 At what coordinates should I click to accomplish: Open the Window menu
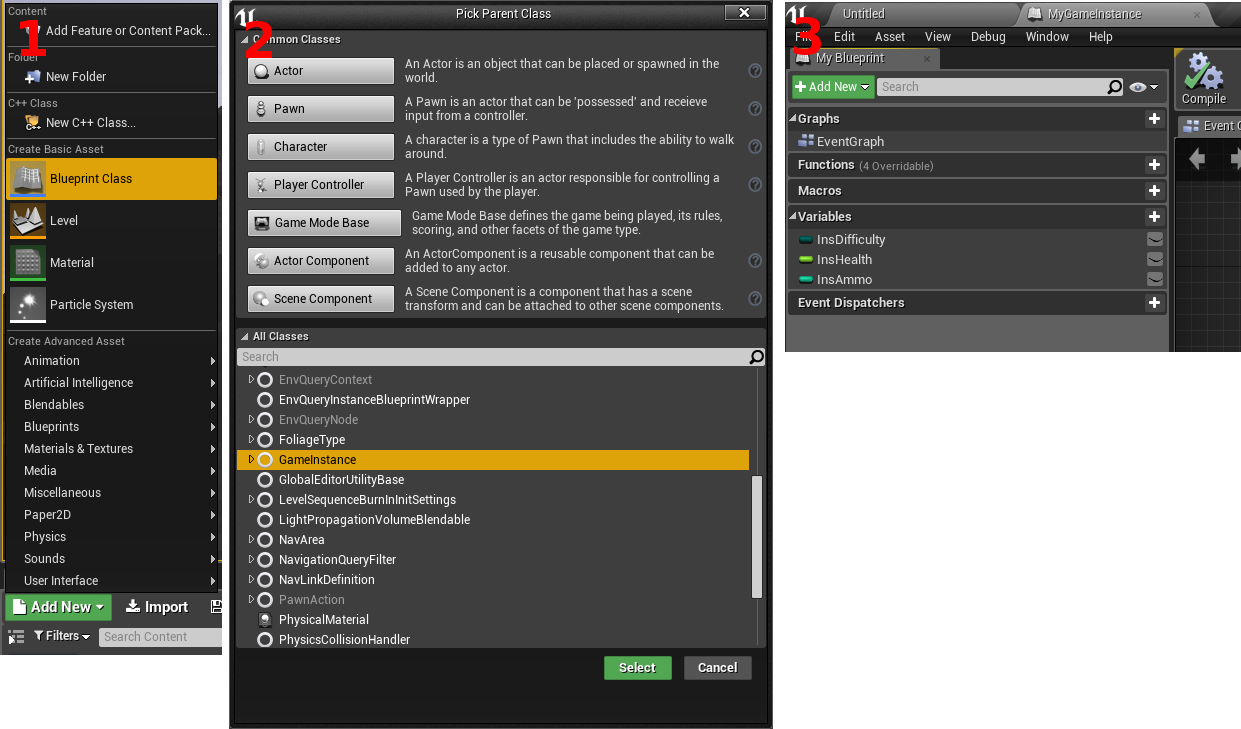[x=1047, y=37]
